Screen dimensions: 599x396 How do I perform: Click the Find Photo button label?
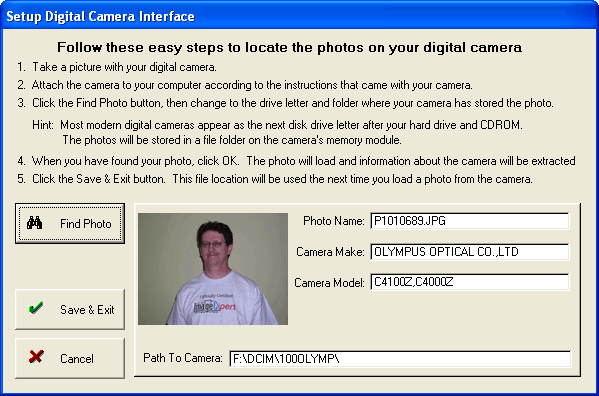(86, 224)
